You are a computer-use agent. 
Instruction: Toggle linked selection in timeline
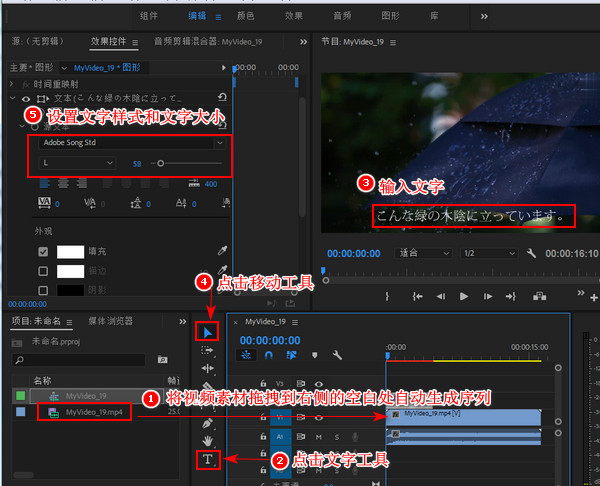pyautogui.click(x=291, y=355)
